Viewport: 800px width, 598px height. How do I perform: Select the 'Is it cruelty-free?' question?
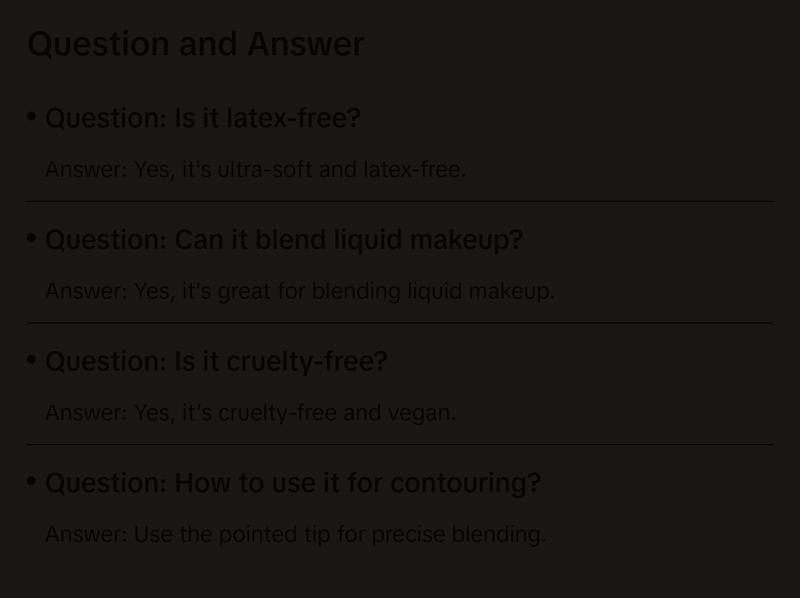tap(216, 361)
